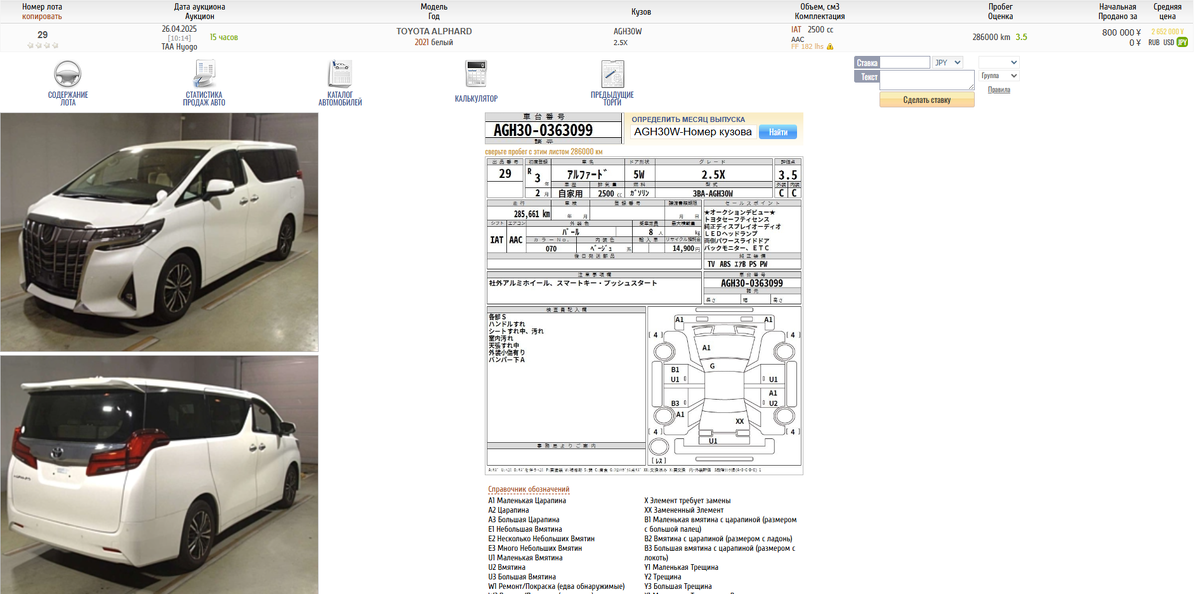Click the '800 000 ¥' starting price
Screen dimensions: 1200x594
click(x=1121, y=32)
